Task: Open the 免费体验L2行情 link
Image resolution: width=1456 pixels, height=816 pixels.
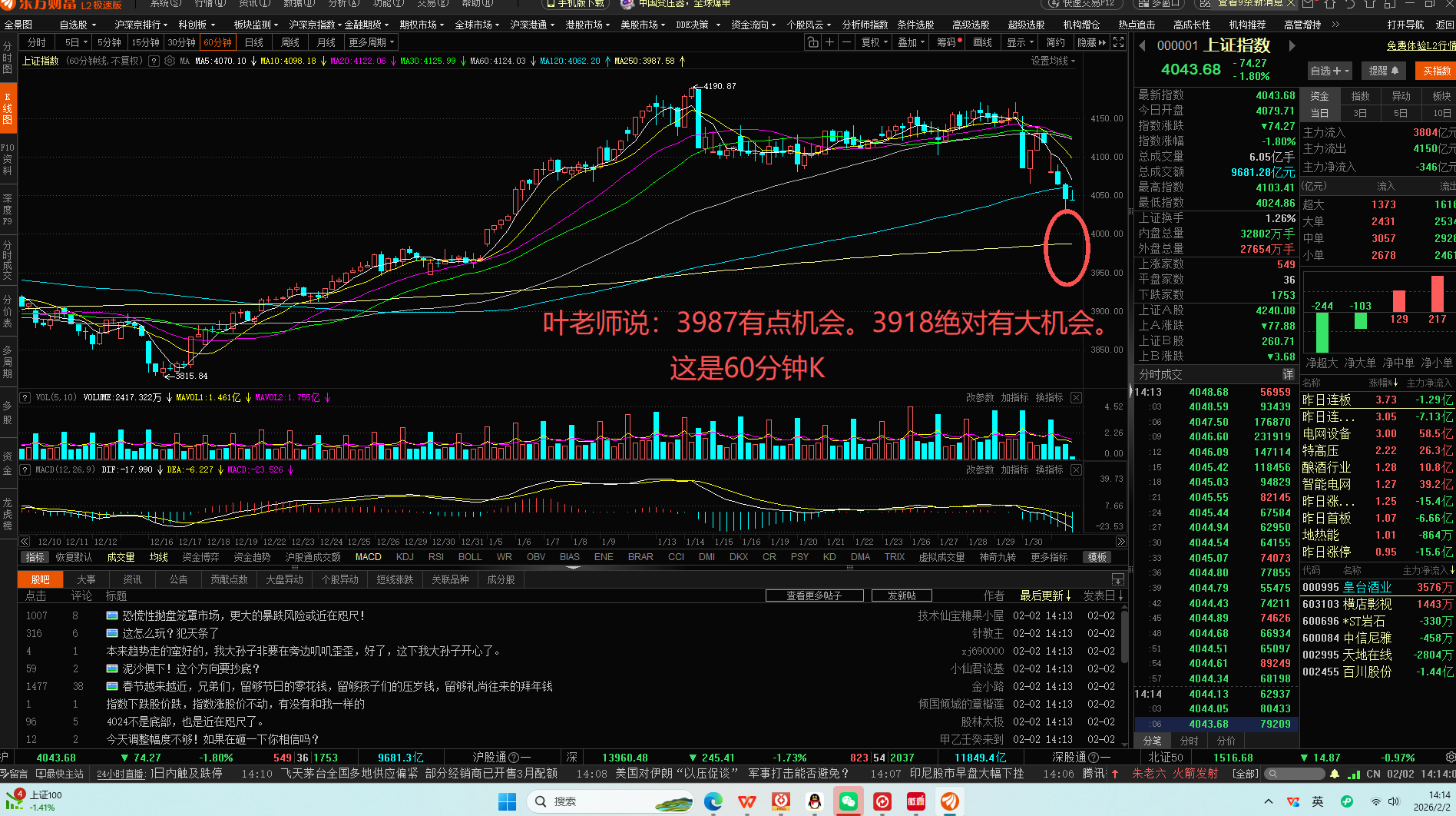Action: tap(1421, 46)
